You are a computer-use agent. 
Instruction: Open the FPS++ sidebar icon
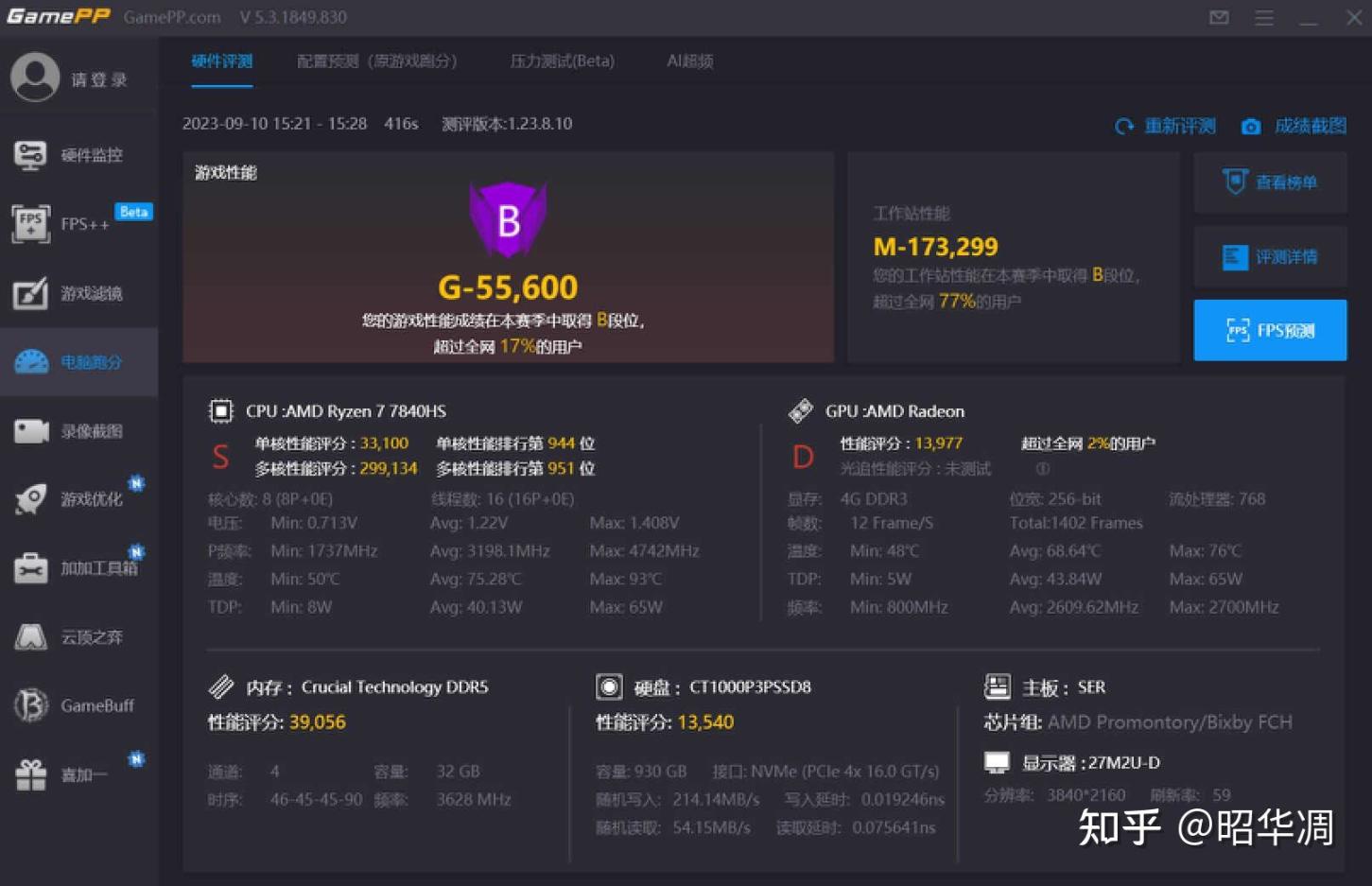pos(30,224)
